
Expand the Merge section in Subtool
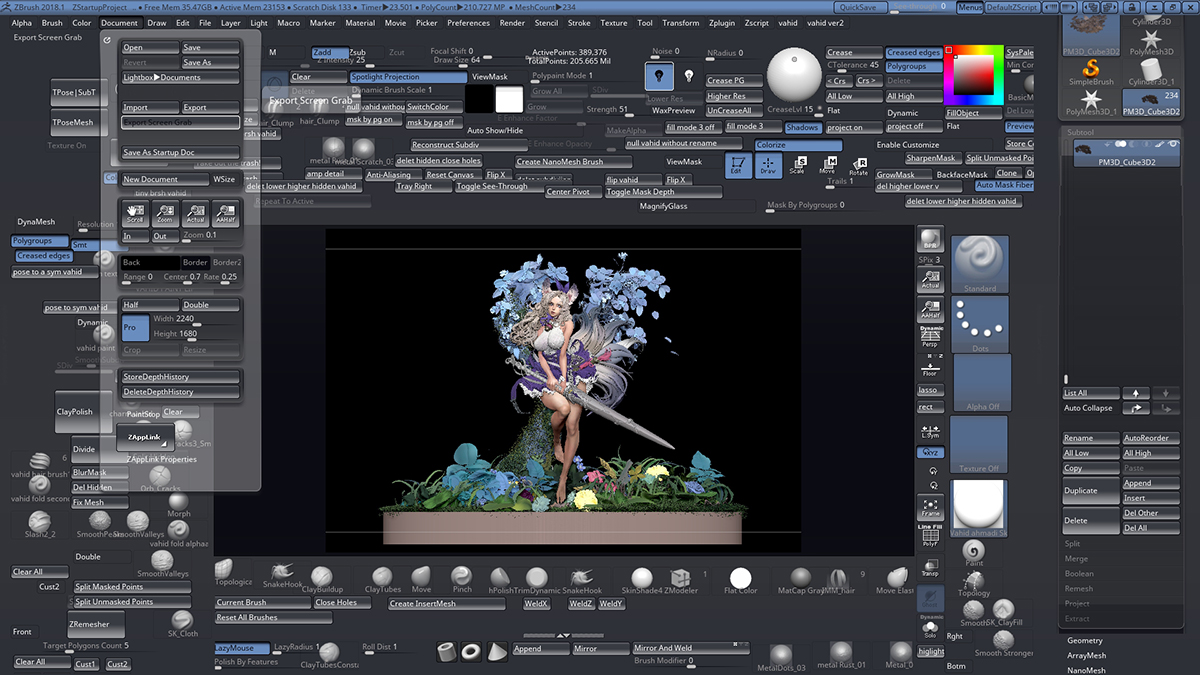coord(1076,559)
